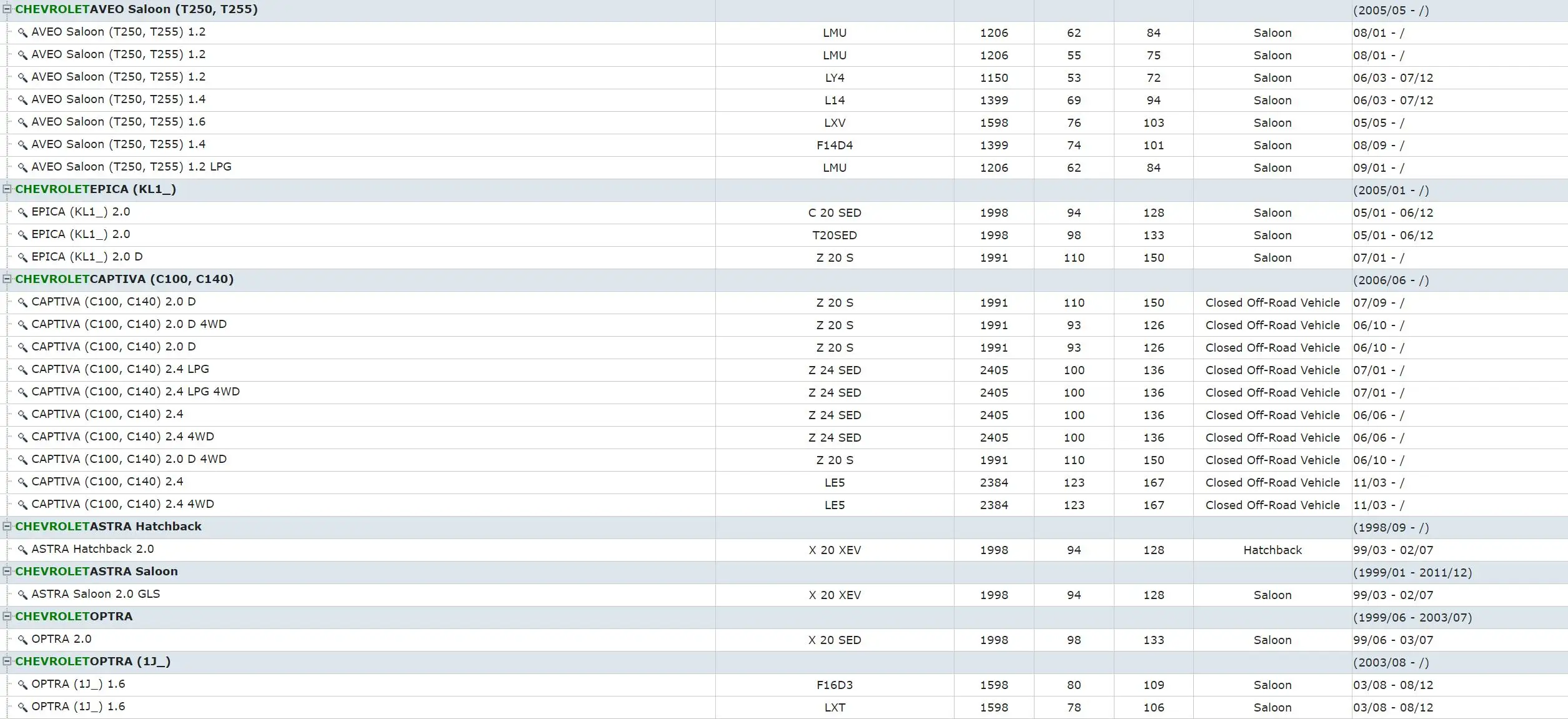Select the EPICA 2.0 T20SED row
This screenshot has height=719, width=1568.
click(81, 234)
